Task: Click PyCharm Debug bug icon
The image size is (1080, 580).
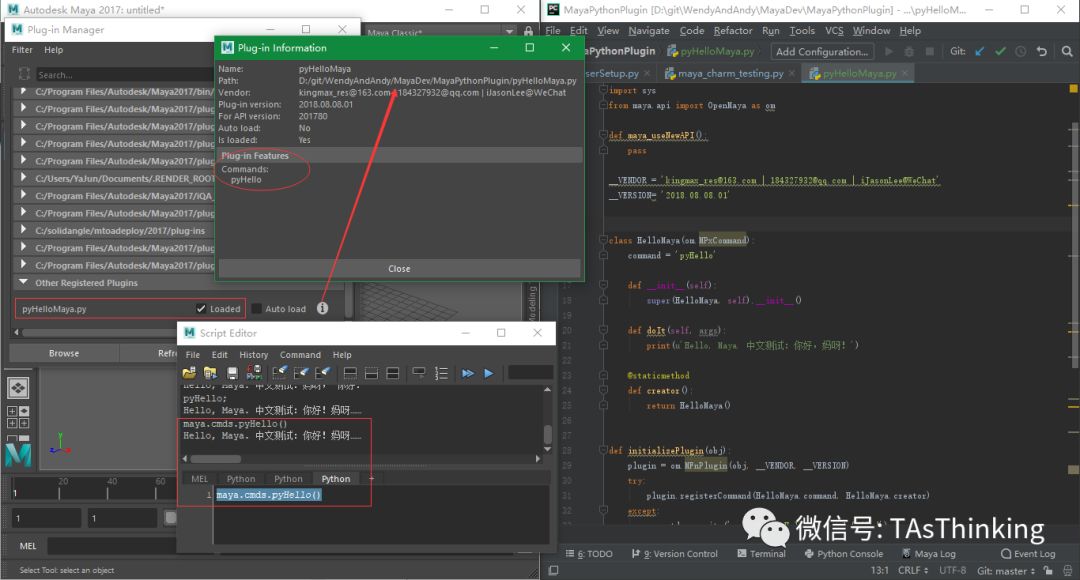Action: [909, 52]
